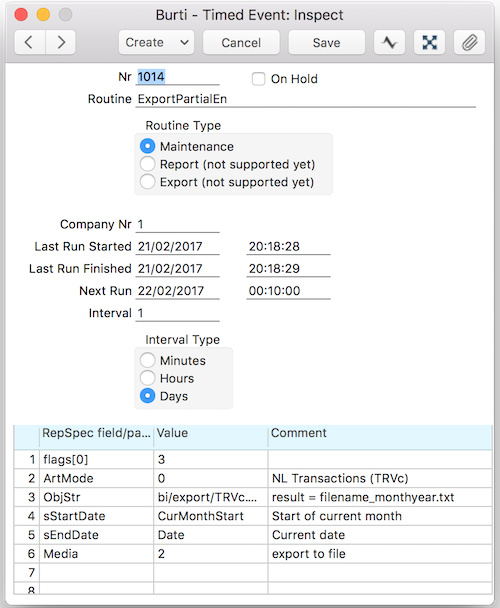The width and height of the screenshot is (500, 608).
Task: Open attachments via paperclip icon
Action: pos(469,42)
